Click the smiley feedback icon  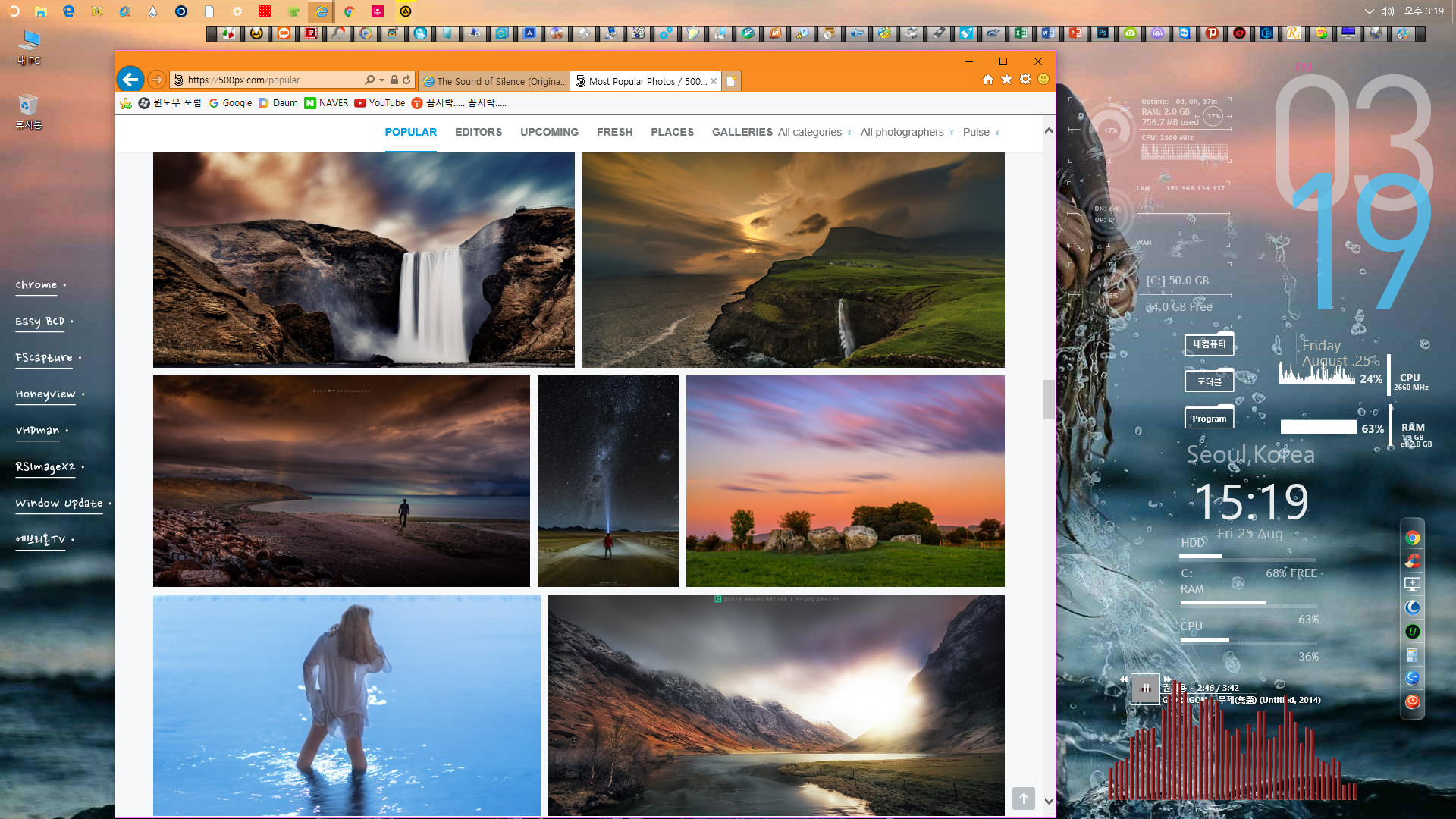[x=1043, y=80]
